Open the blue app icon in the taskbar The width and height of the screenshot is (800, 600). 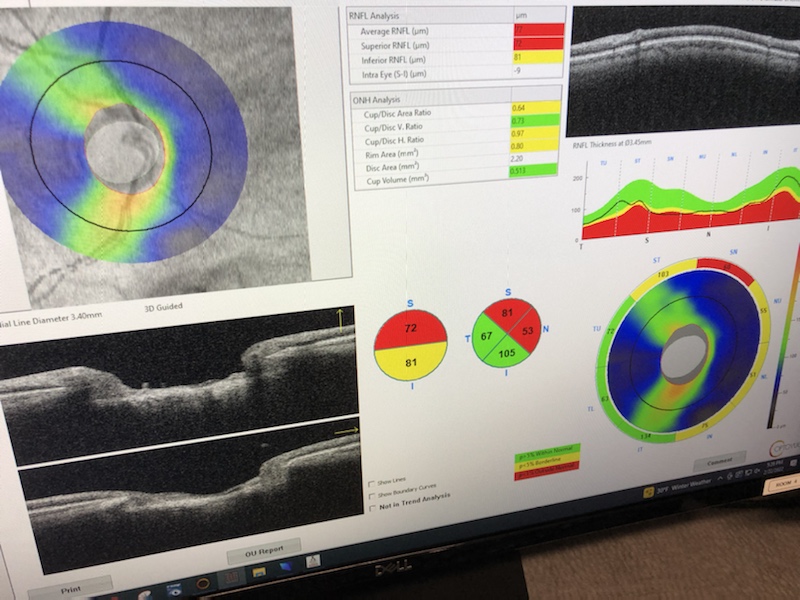(x=286, y=567)
